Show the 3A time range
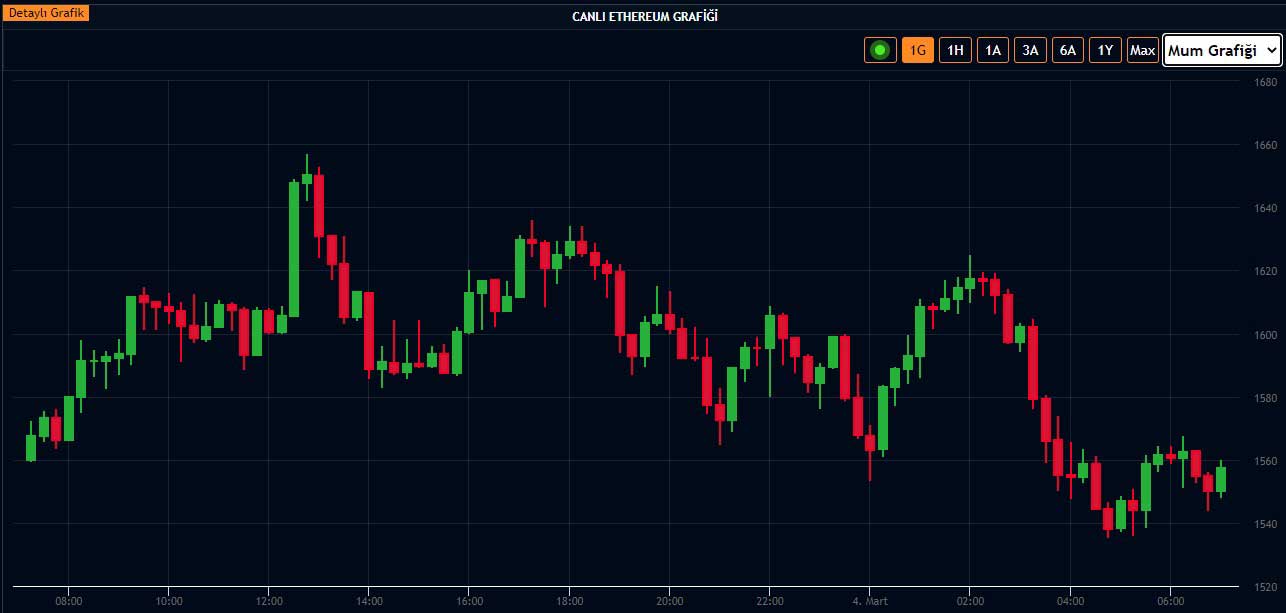Image resolution: width=1286 pixels, height=613 pixels. pyautogui.click(x=1030, y=50)
